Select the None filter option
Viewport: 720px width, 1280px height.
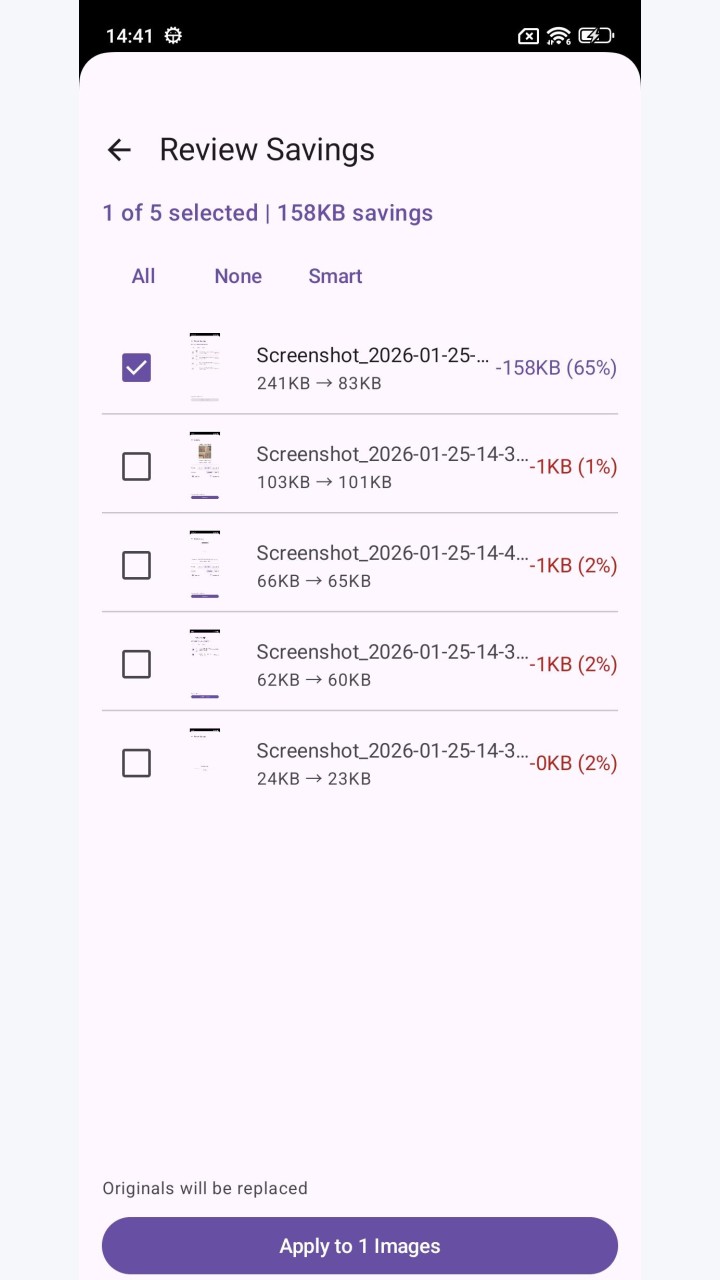pos(238,276)
